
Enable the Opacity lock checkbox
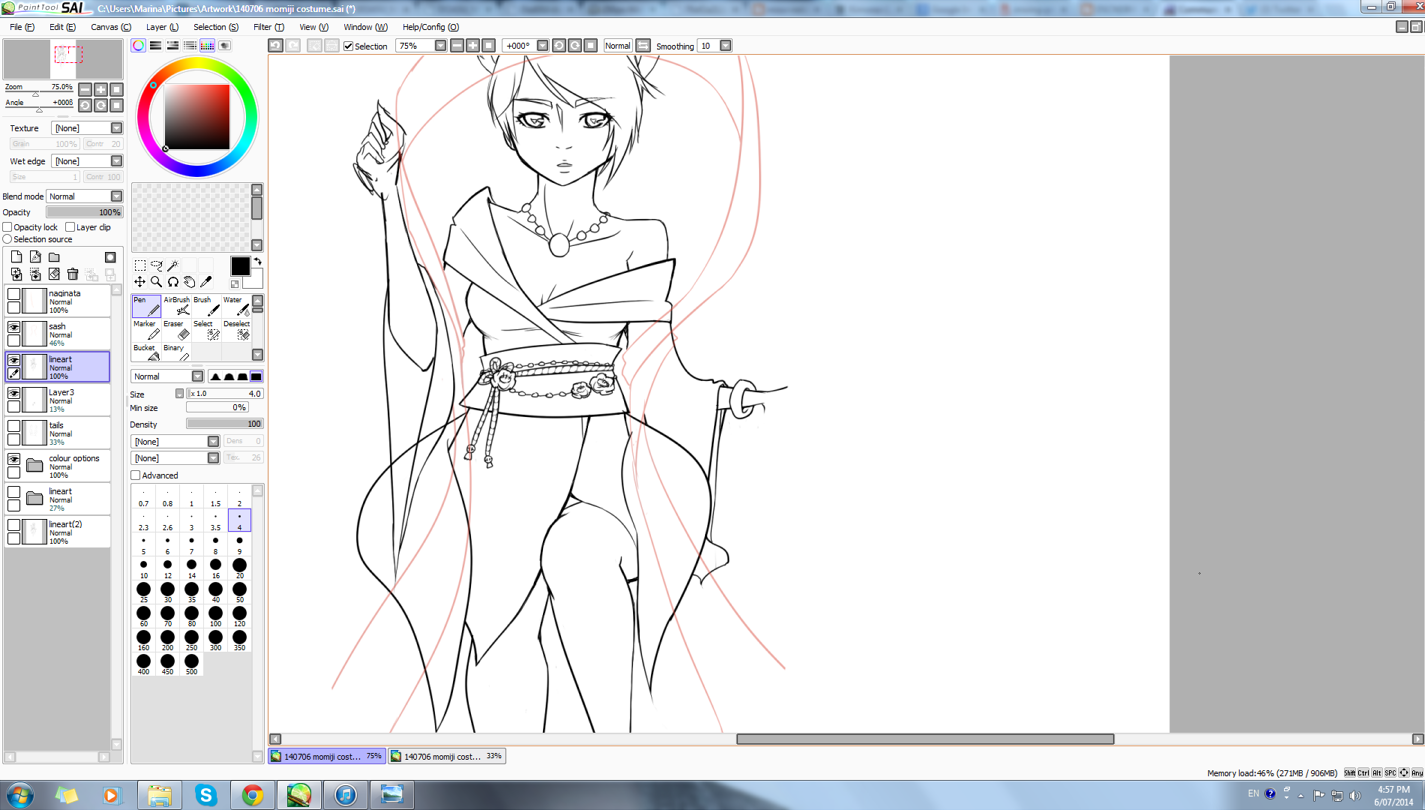click(8, 227)
